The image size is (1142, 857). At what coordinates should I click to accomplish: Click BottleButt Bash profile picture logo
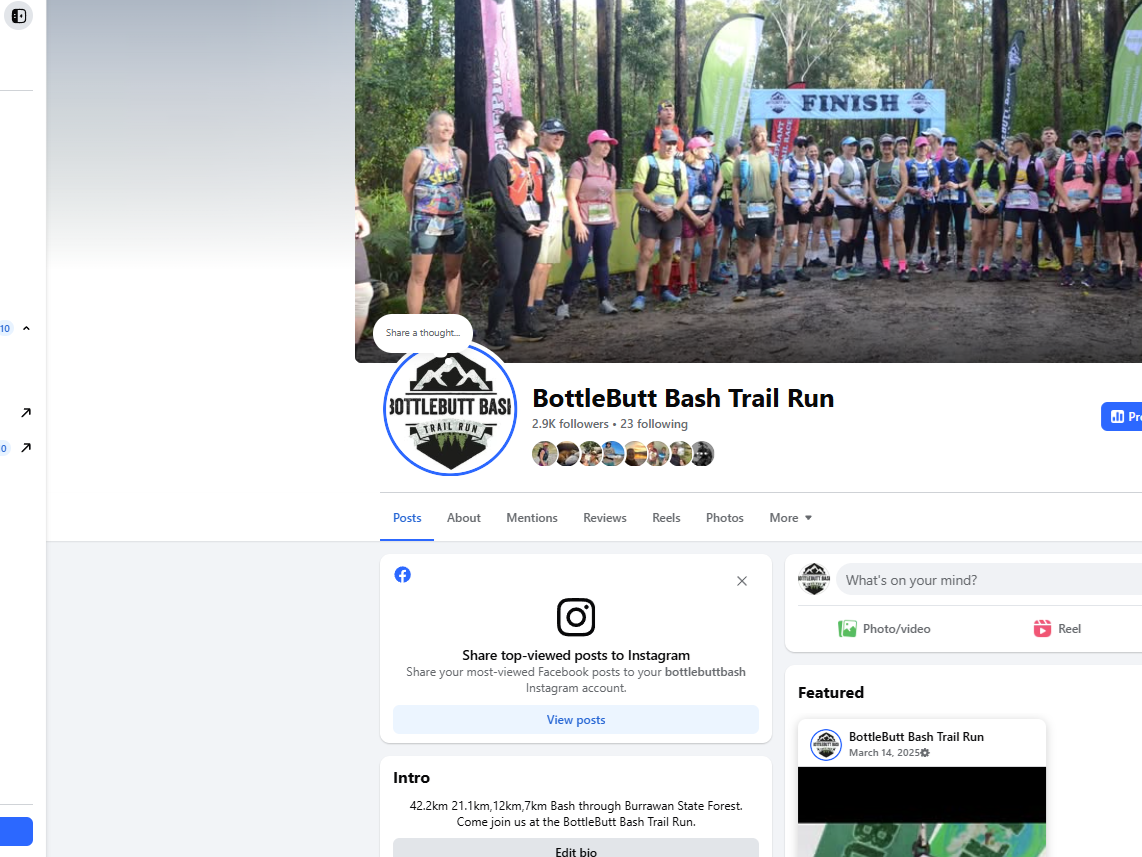coord(450,408)
